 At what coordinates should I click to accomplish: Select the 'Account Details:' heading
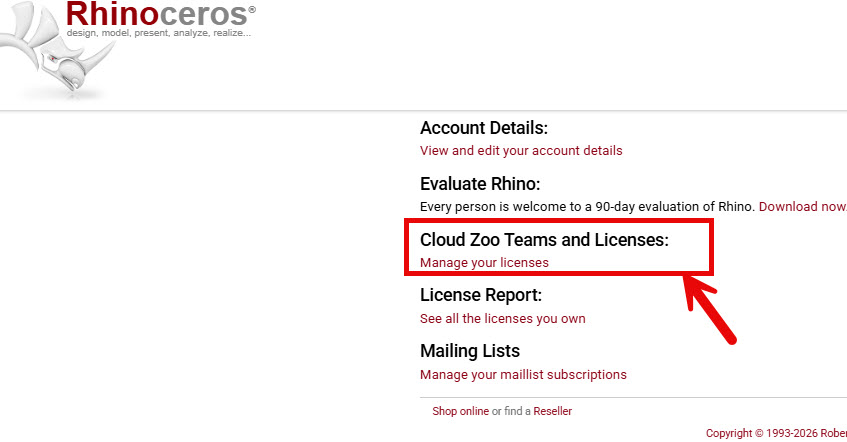(x=483, y=128)
